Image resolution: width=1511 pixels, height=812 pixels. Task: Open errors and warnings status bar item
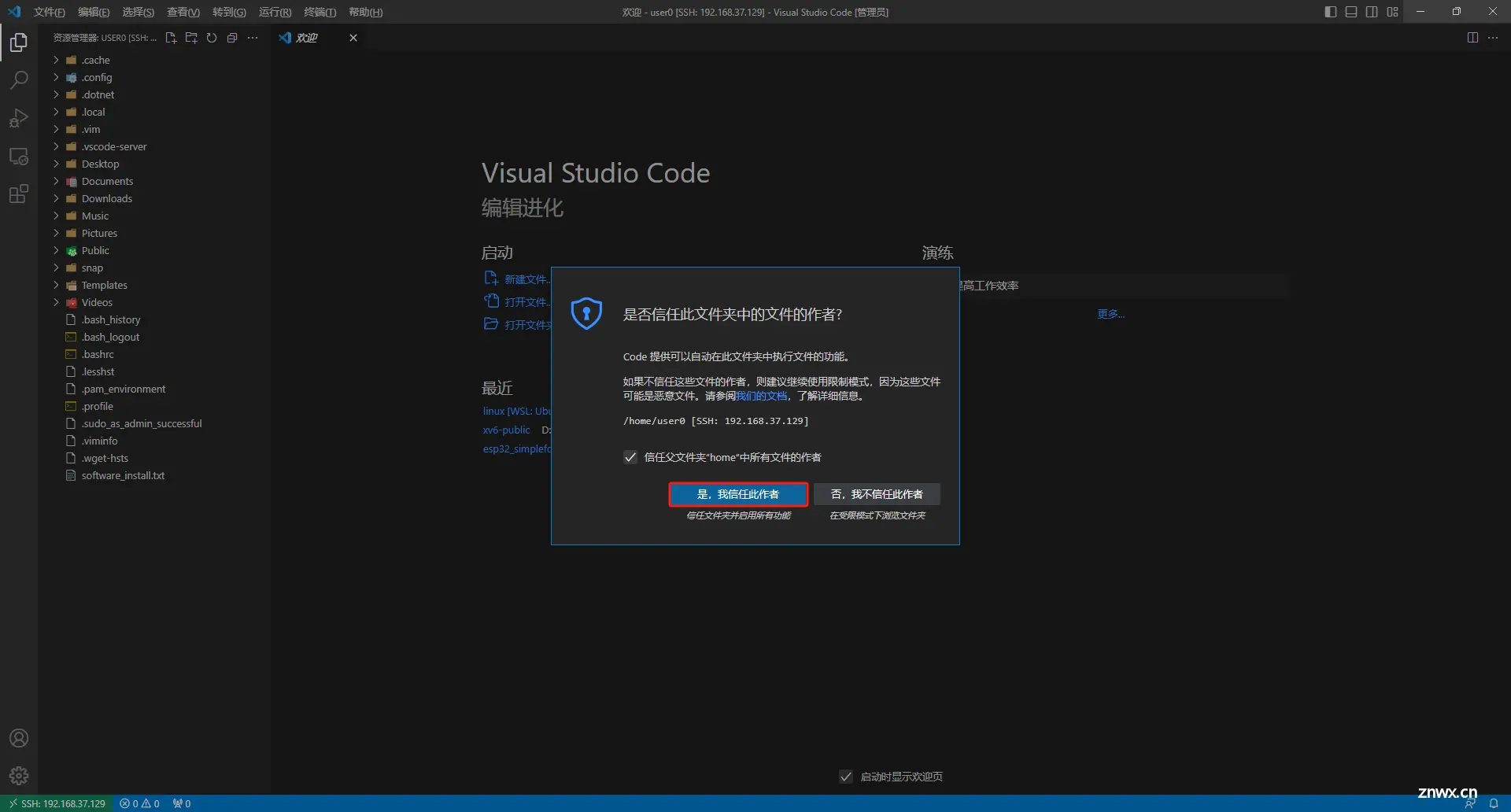click(x=139, y=803)
